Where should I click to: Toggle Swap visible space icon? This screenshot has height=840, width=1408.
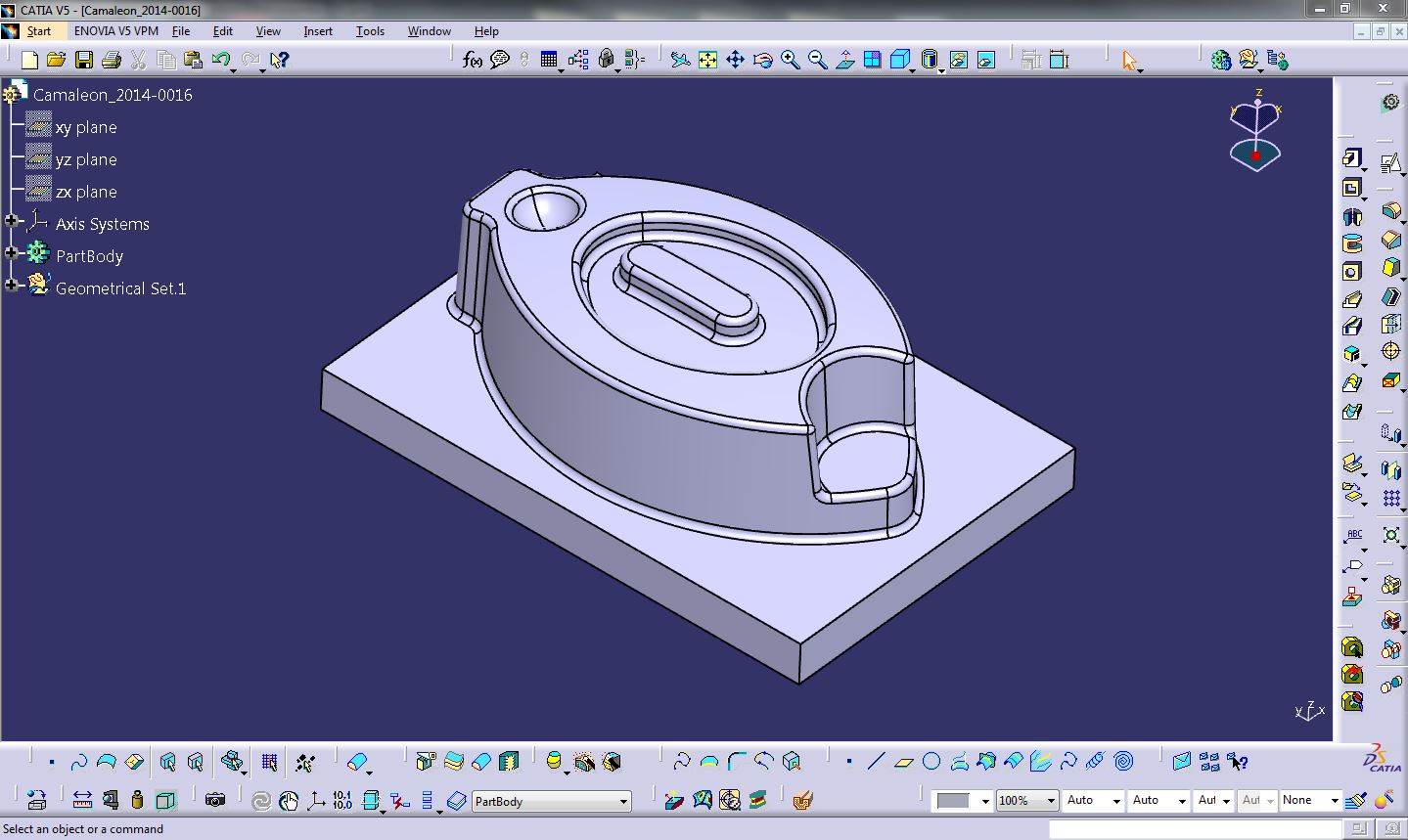click(985, 60)
